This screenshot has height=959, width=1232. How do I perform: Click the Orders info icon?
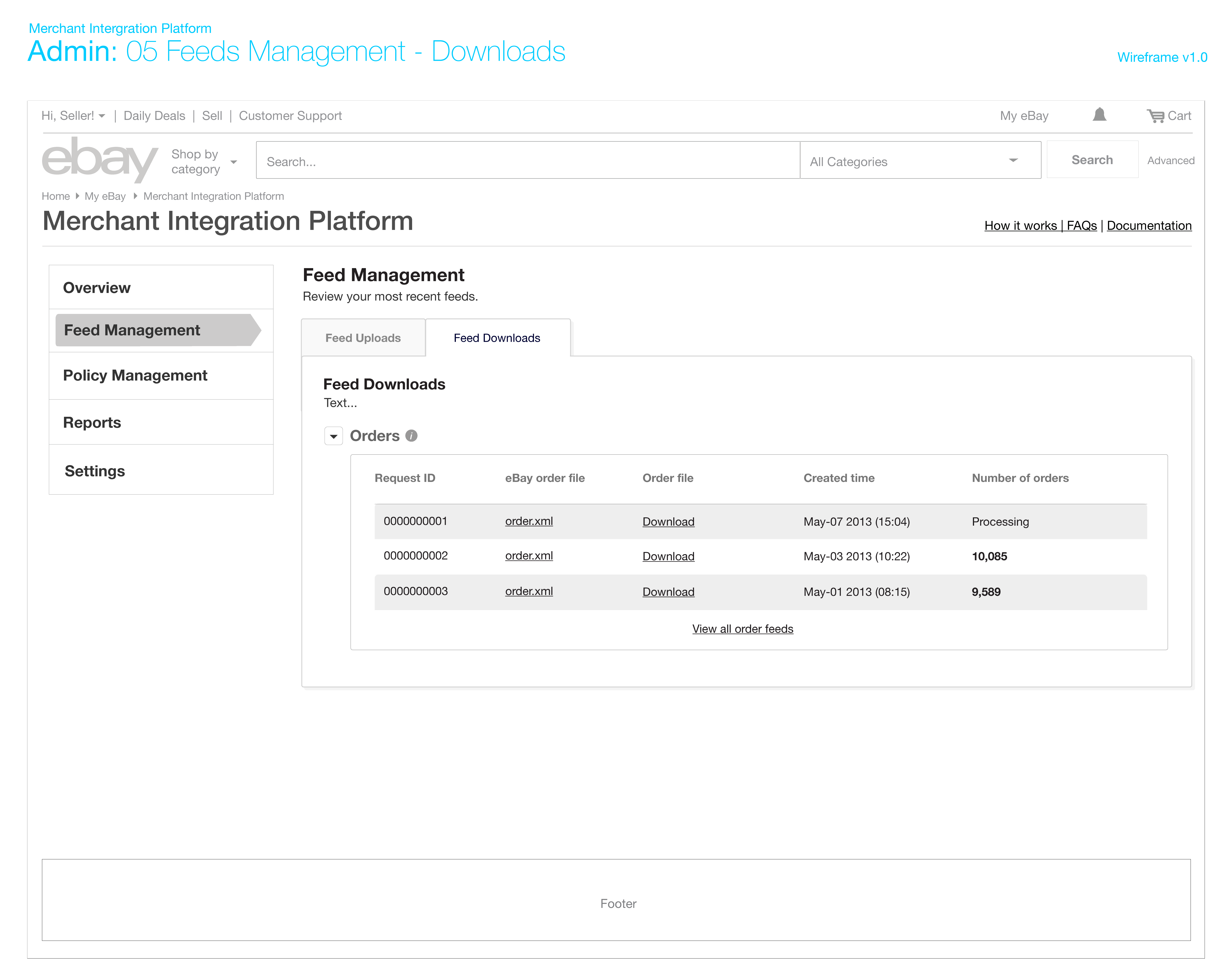tap(411, 435)
